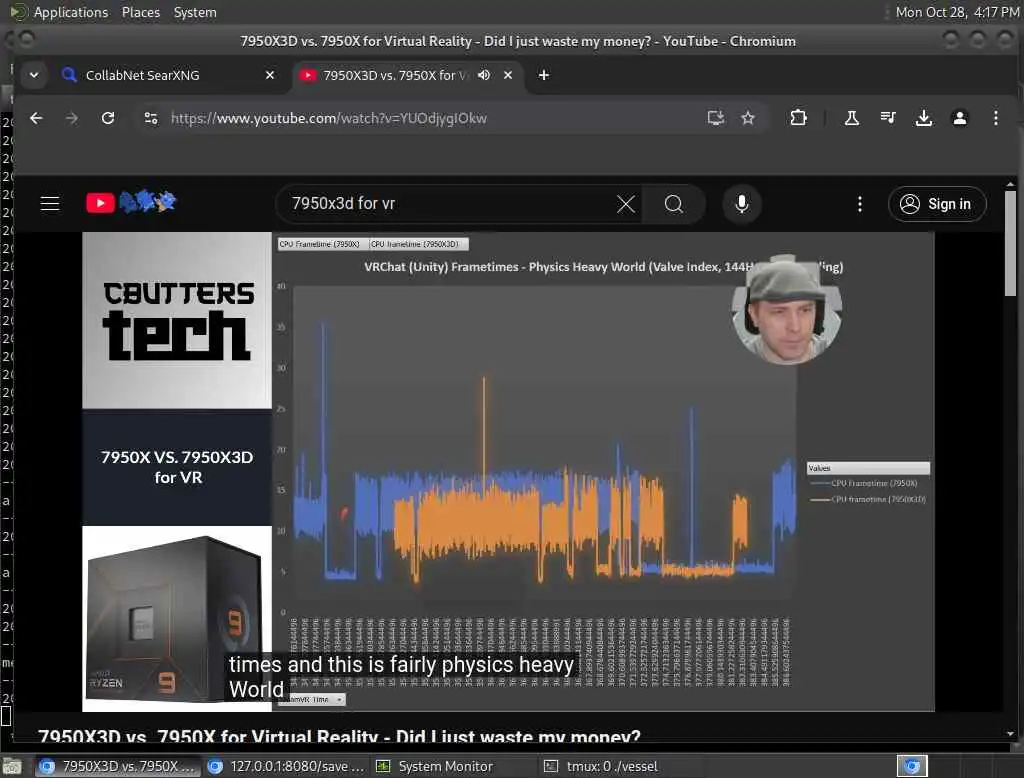Open the Extensions puzzle icon
The height and width of the screenshot is (778, 1024).
pyautogui.click(x=798, y=118)
